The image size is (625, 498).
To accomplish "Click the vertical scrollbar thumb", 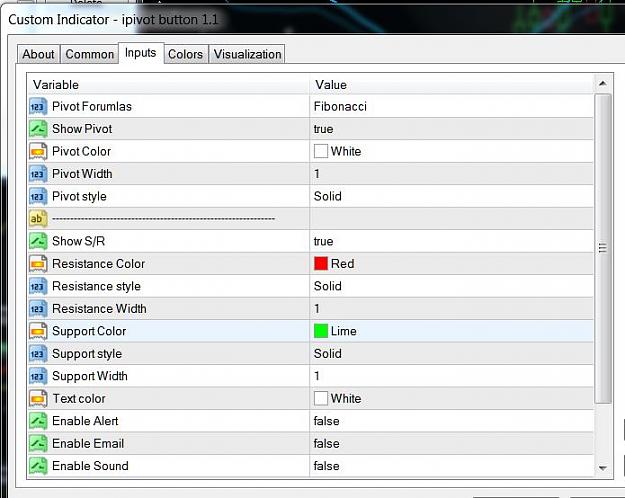I will [603, 248].
